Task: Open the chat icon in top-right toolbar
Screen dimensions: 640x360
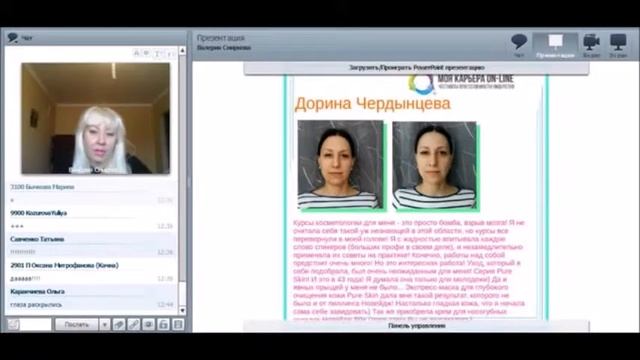Action: [x=519, y=45]
